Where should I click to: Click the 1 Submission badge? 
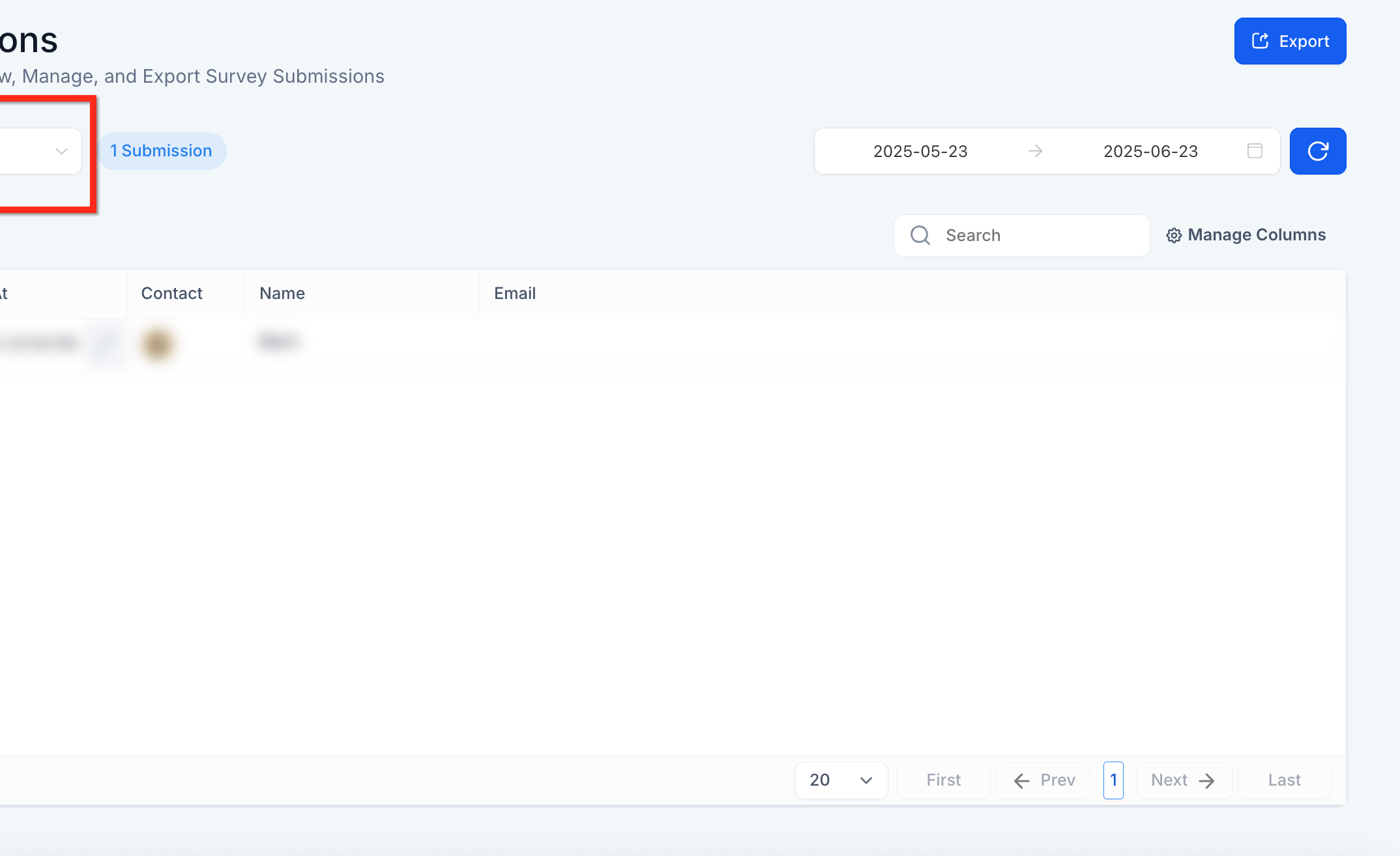(x=162, y=151)
